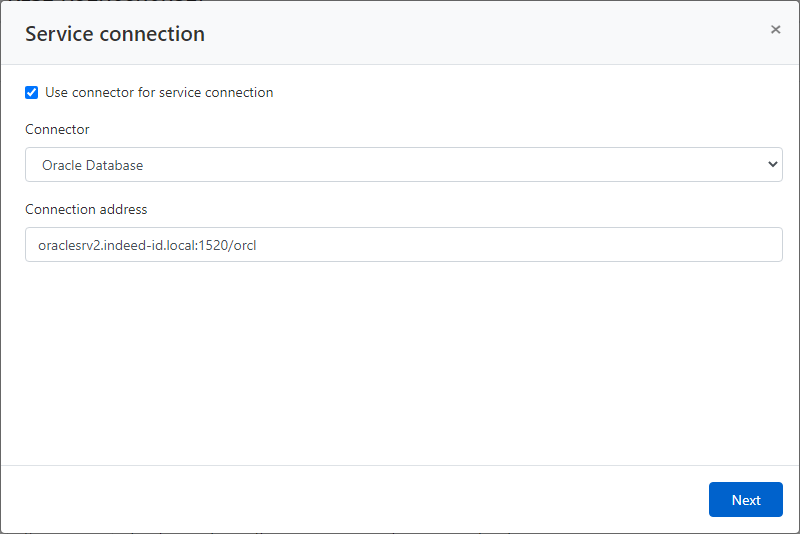Expand the Oracle Database combo box

click(403, 165)
